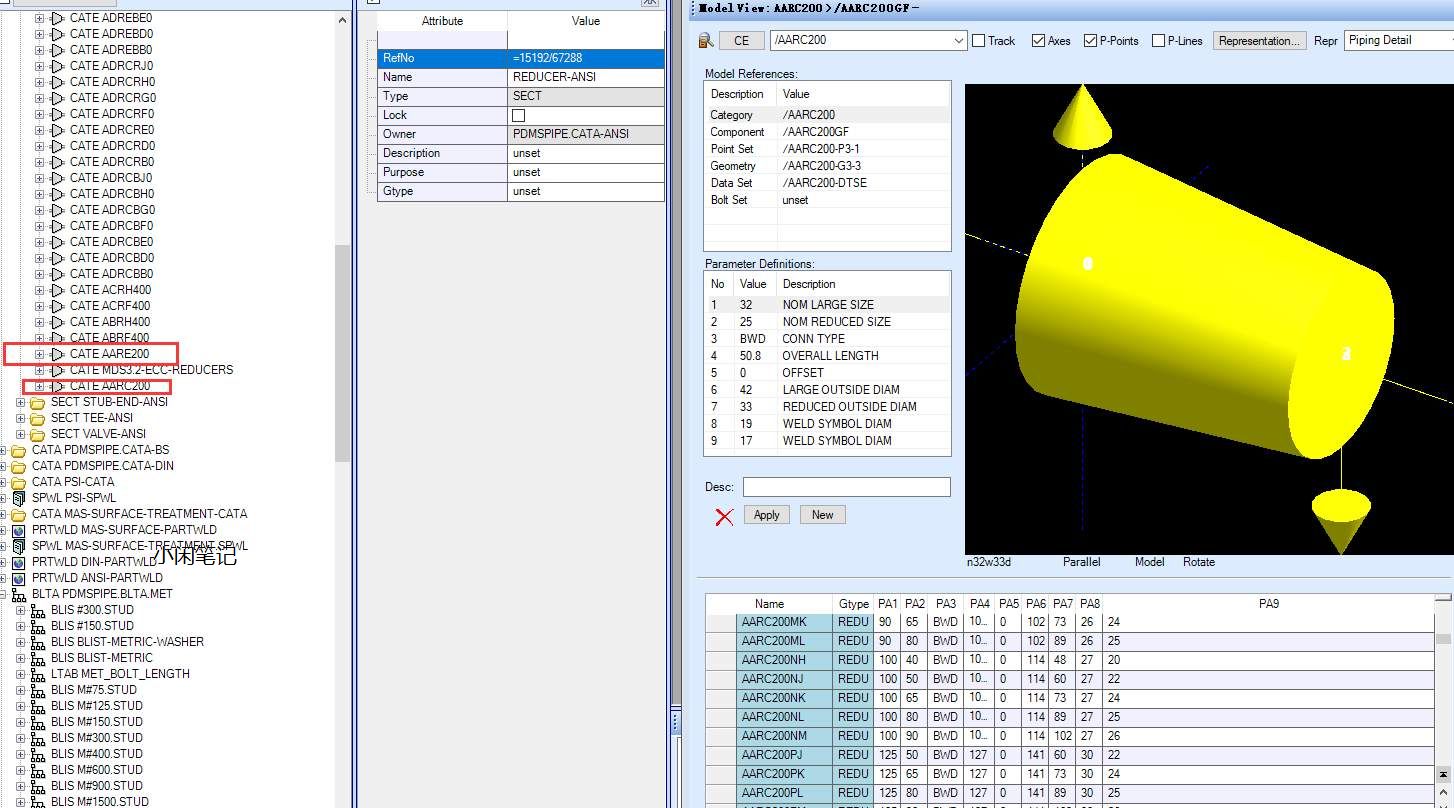Image resolution: width=1454 pixels, height=808 pixels.
Task: Expand the CATE AARE200 tree node
Action: pyautogui.click(x=40, y=354)
